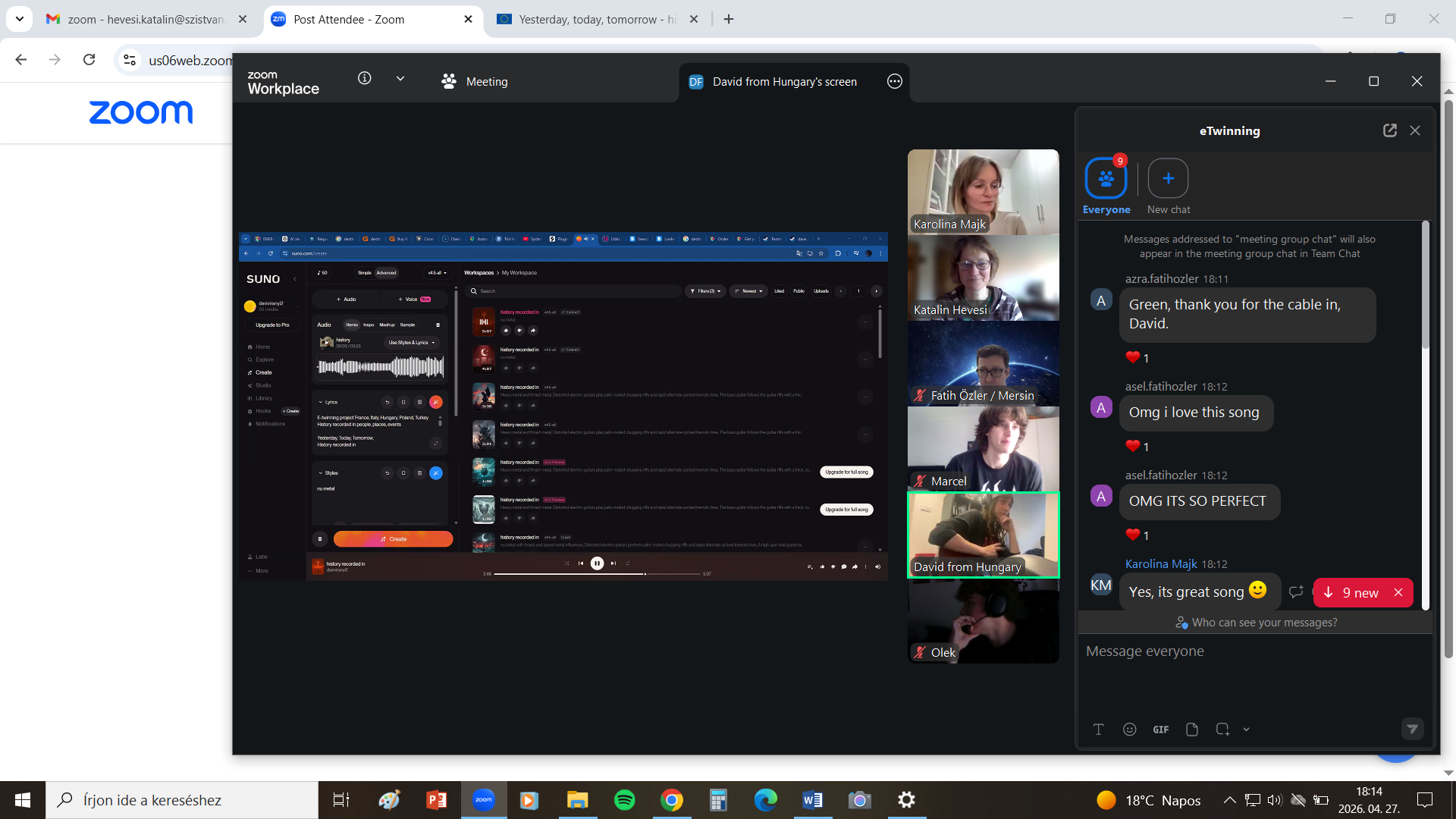Click the GIF button in chat toolbar

pyautogui.click(x=1160, y=730)
